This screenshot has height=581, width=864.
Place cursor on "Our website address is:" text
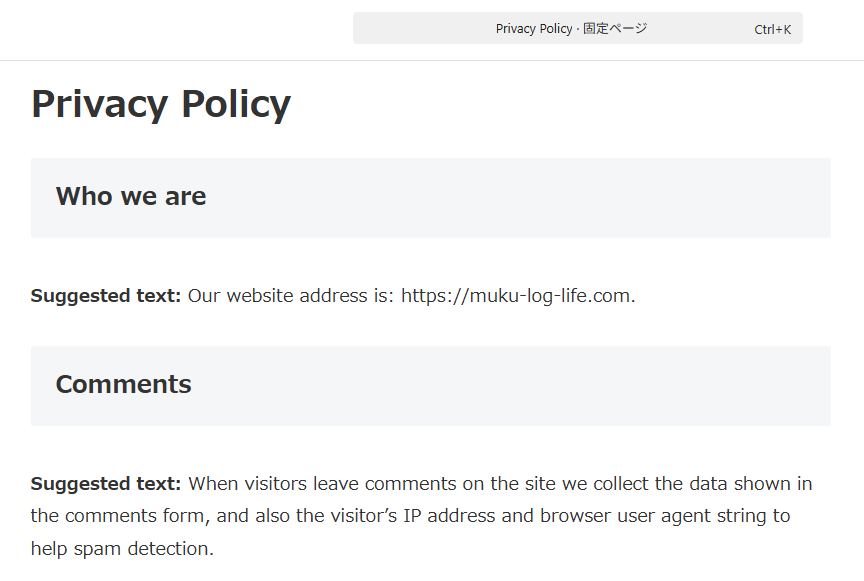(x=291, y=296)
